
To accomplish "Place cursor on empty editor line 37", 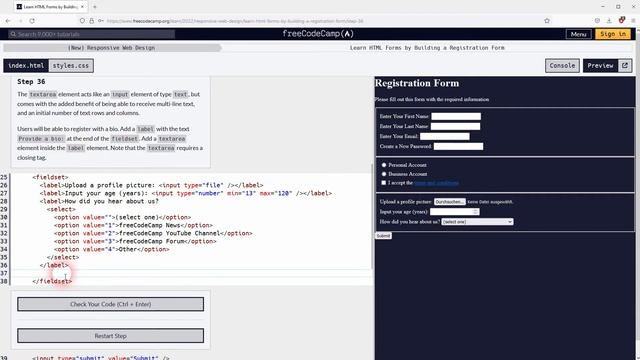I will coord(192,273).
